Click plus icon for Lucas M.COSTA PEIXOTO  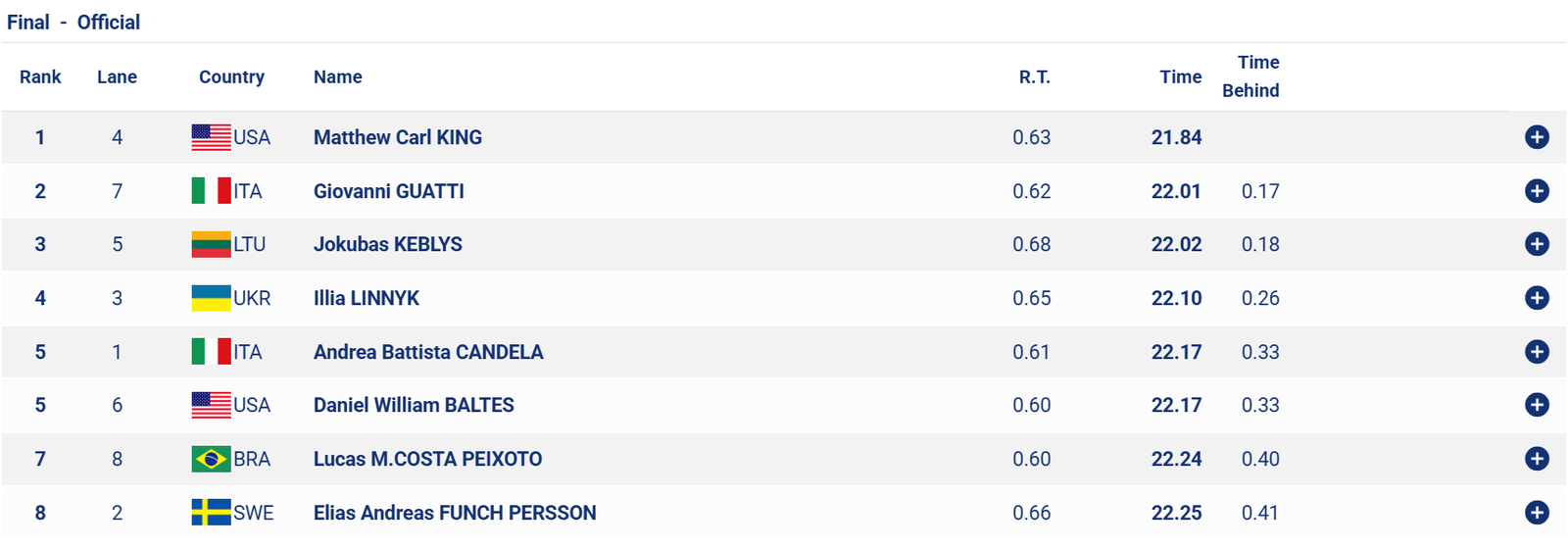pyautogui.click(x=1537, y=459)
